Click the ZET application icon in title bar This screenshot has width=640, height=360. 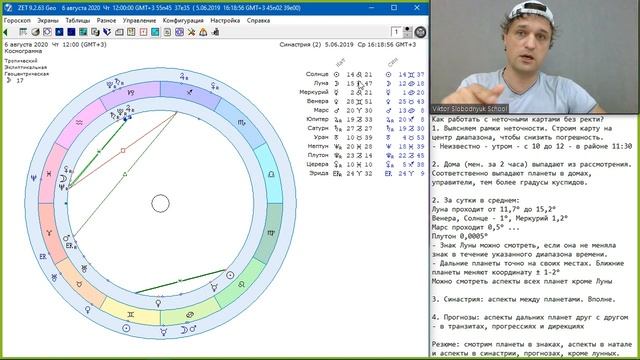(8, 7)
